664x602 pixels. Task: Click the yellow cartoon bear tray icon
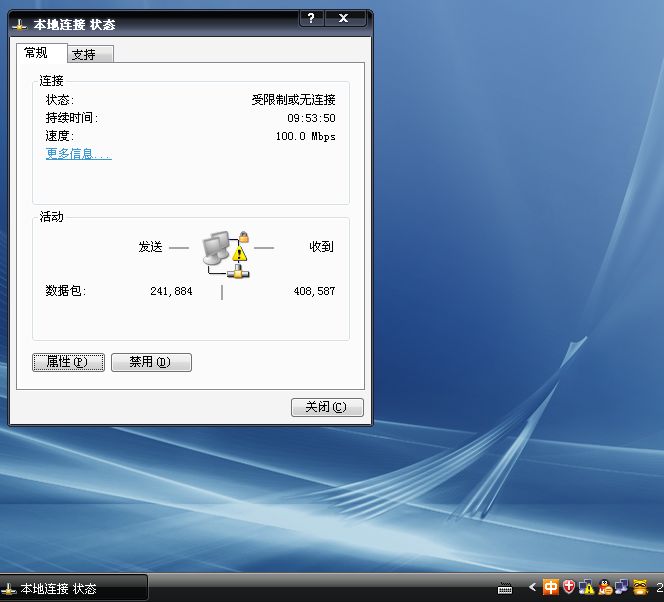(641, 587)
